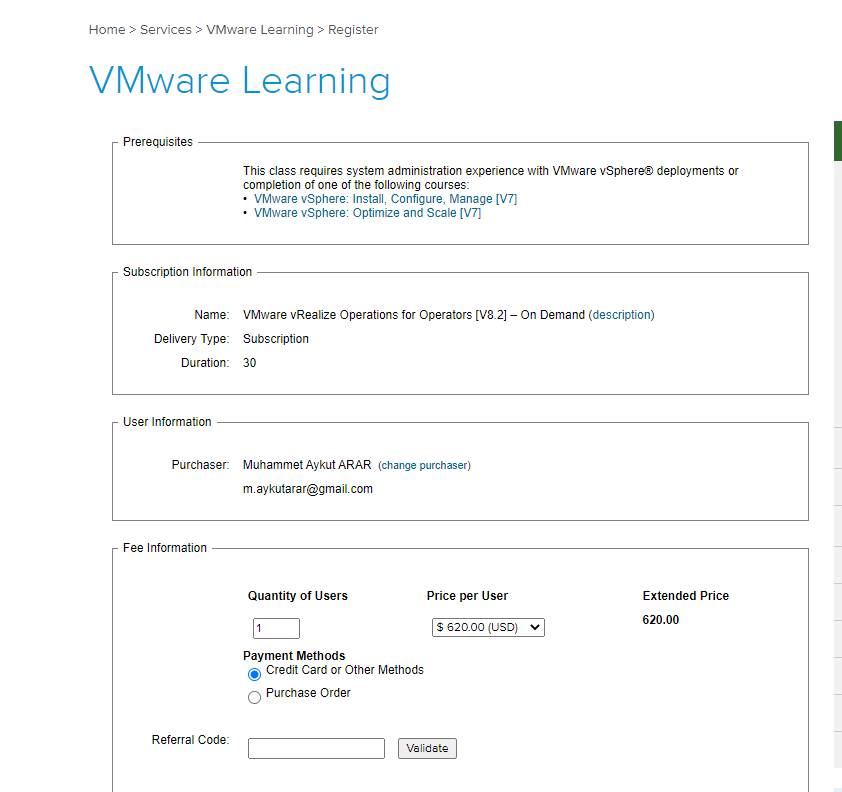Screen dimensions: 842x792
Task: Click the User Information section legend
Action: point(167,422)
